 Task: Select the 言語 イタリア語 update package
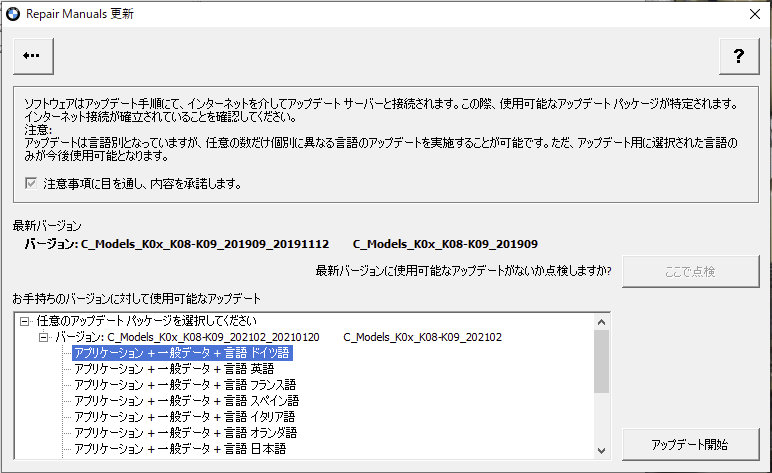185,417
